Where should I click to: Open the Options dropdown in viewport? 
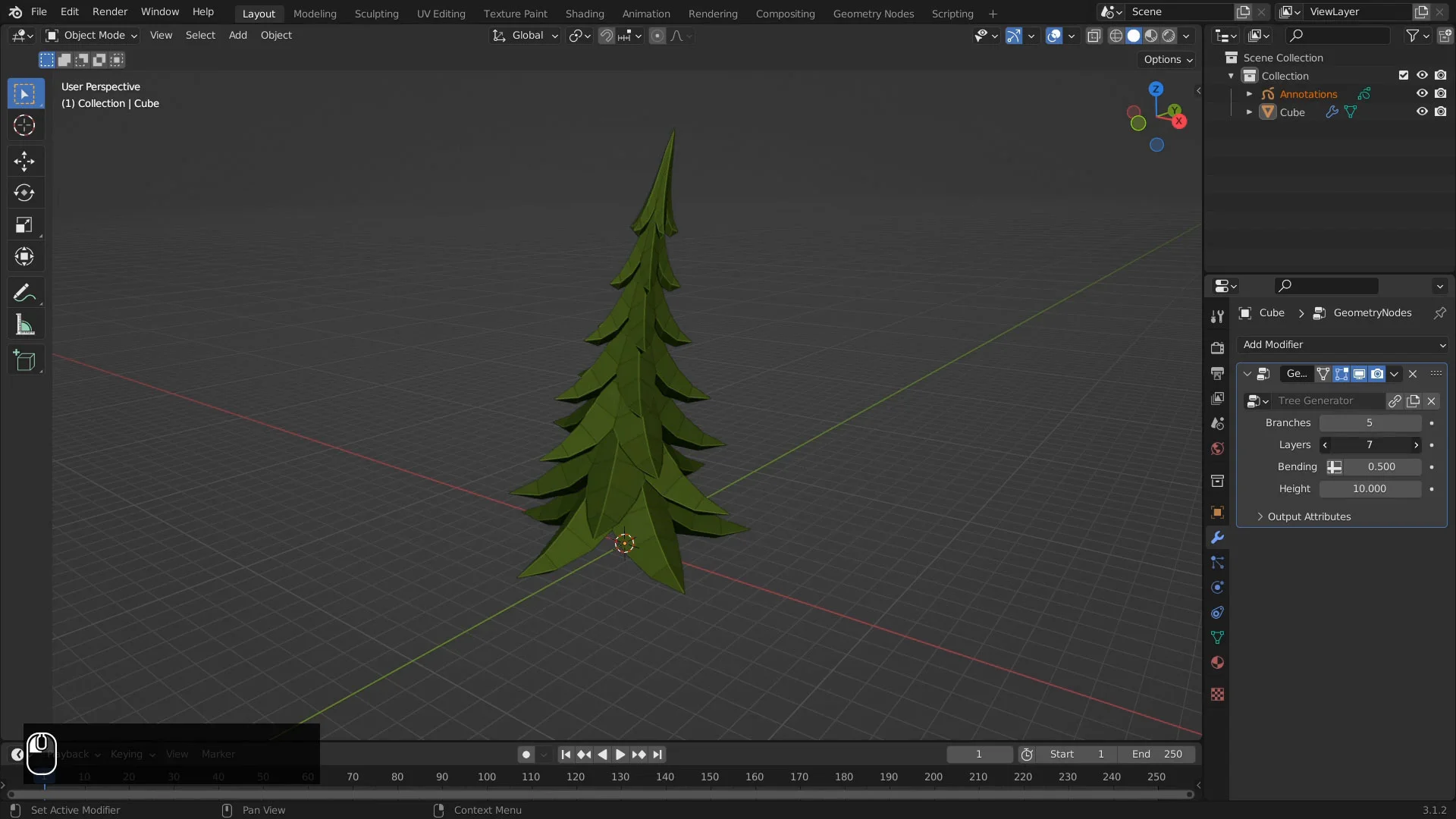click(1168, 59)
